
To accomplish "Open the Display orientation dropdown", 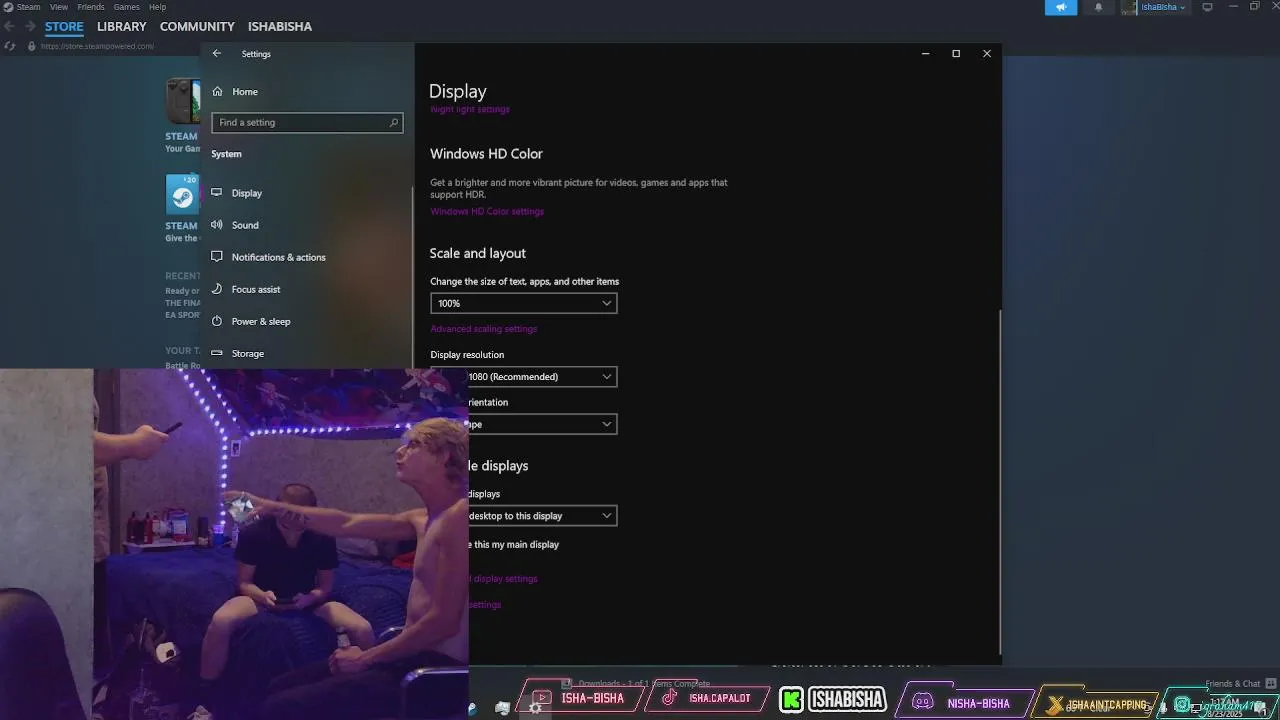I will (x=524, y=424).
